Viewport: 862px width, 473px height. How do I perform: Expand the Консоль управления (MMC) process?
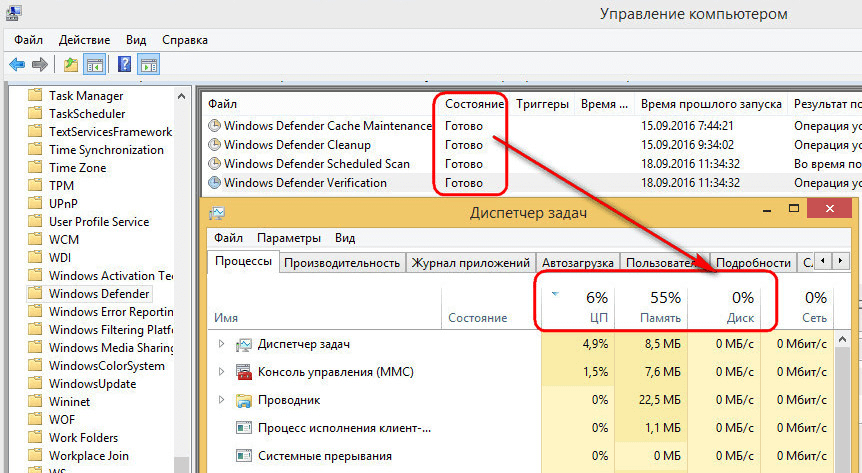click(221, 372)
